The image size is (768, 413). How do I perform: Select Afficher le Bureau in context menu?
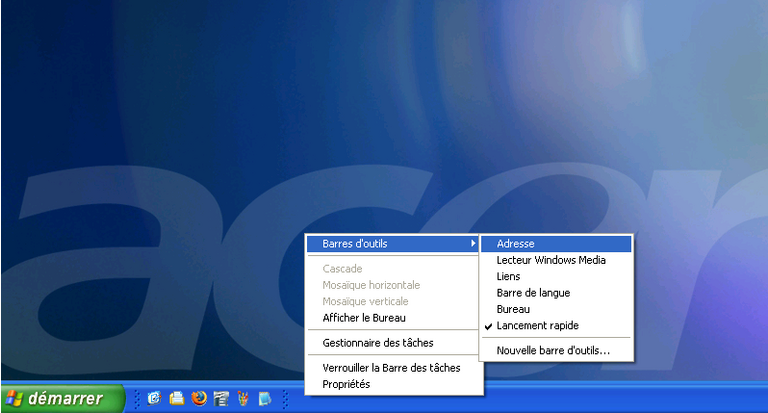[x=392, y=318]
